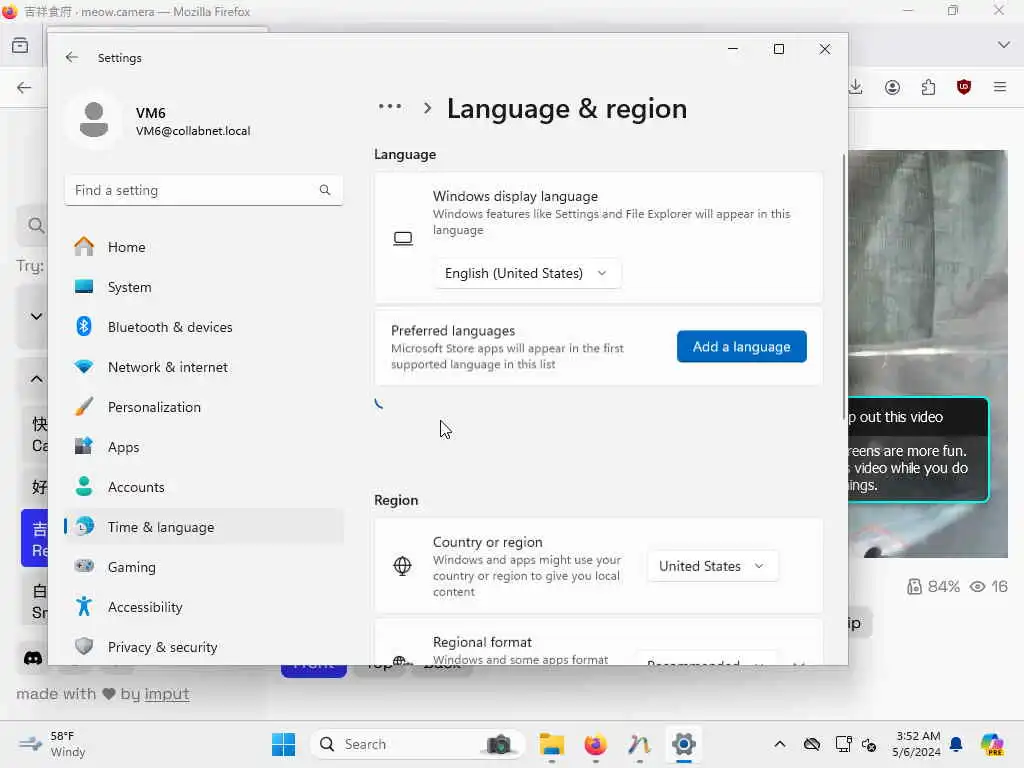1024x768 pixels.
Task: Click the Accounts sidebar icon
Action: tap(84, 487)
